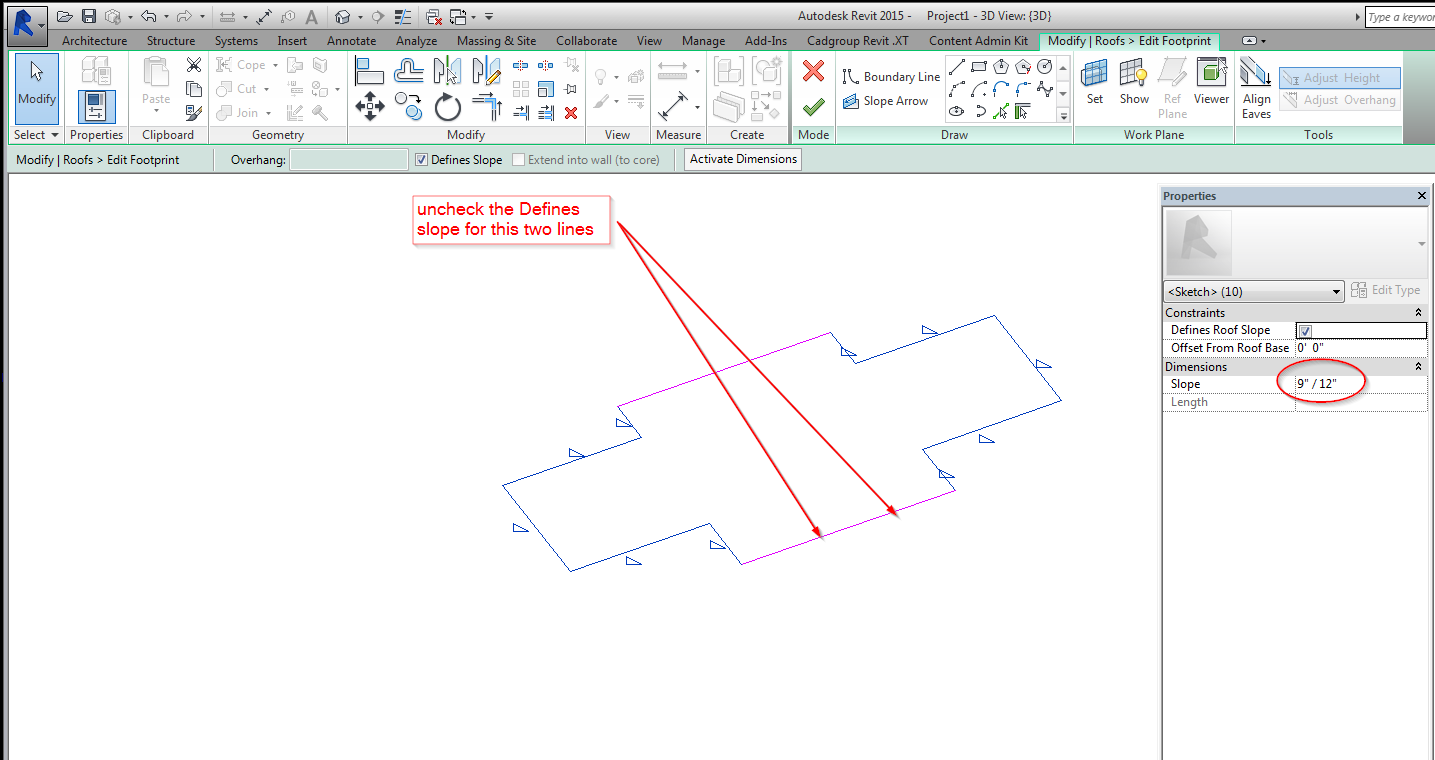Switch to the Annotate ribbon tab
The image size is (1435, 760).
(x=352, y=41)
